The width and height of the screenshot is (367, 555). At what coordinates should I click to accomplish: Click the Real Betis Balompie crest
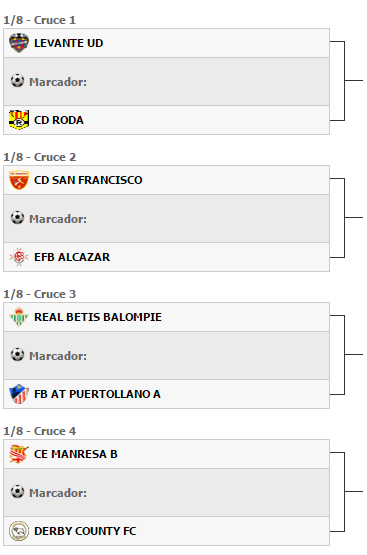19,317
